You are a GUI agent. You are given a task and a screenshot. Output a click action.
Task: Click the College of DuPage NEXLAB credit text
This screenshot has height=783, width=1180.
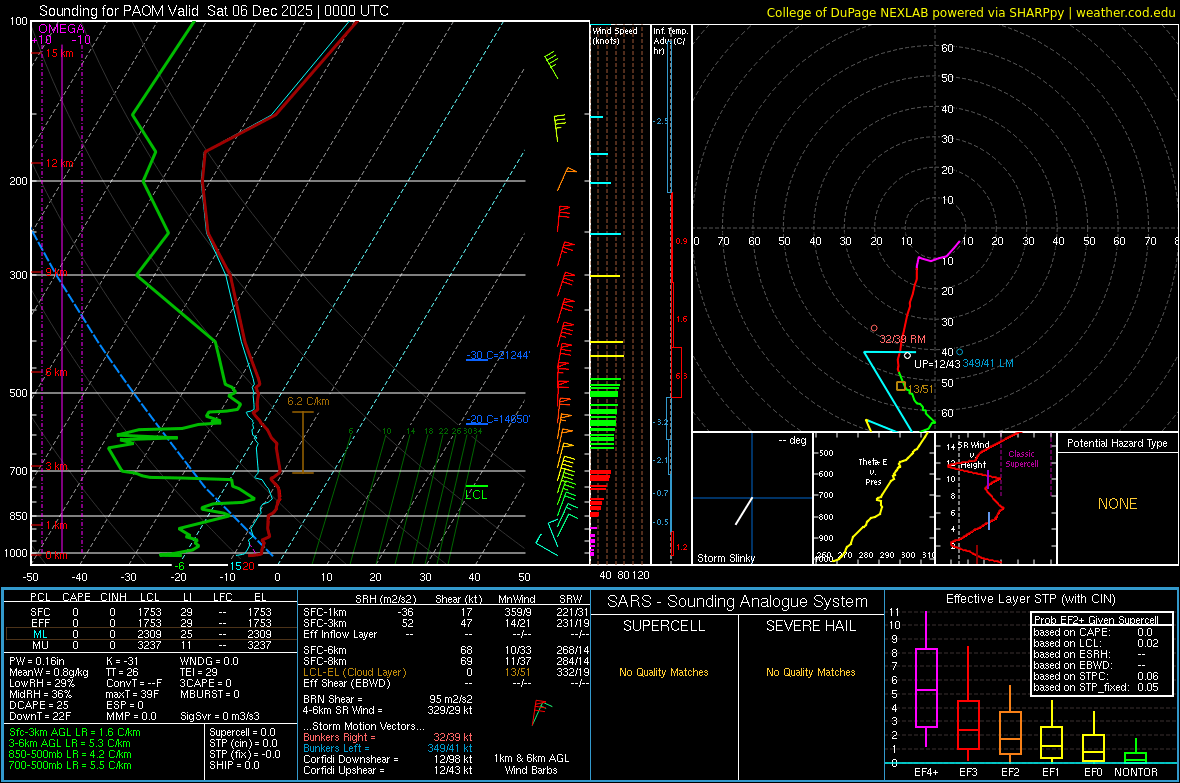(970, 12)
